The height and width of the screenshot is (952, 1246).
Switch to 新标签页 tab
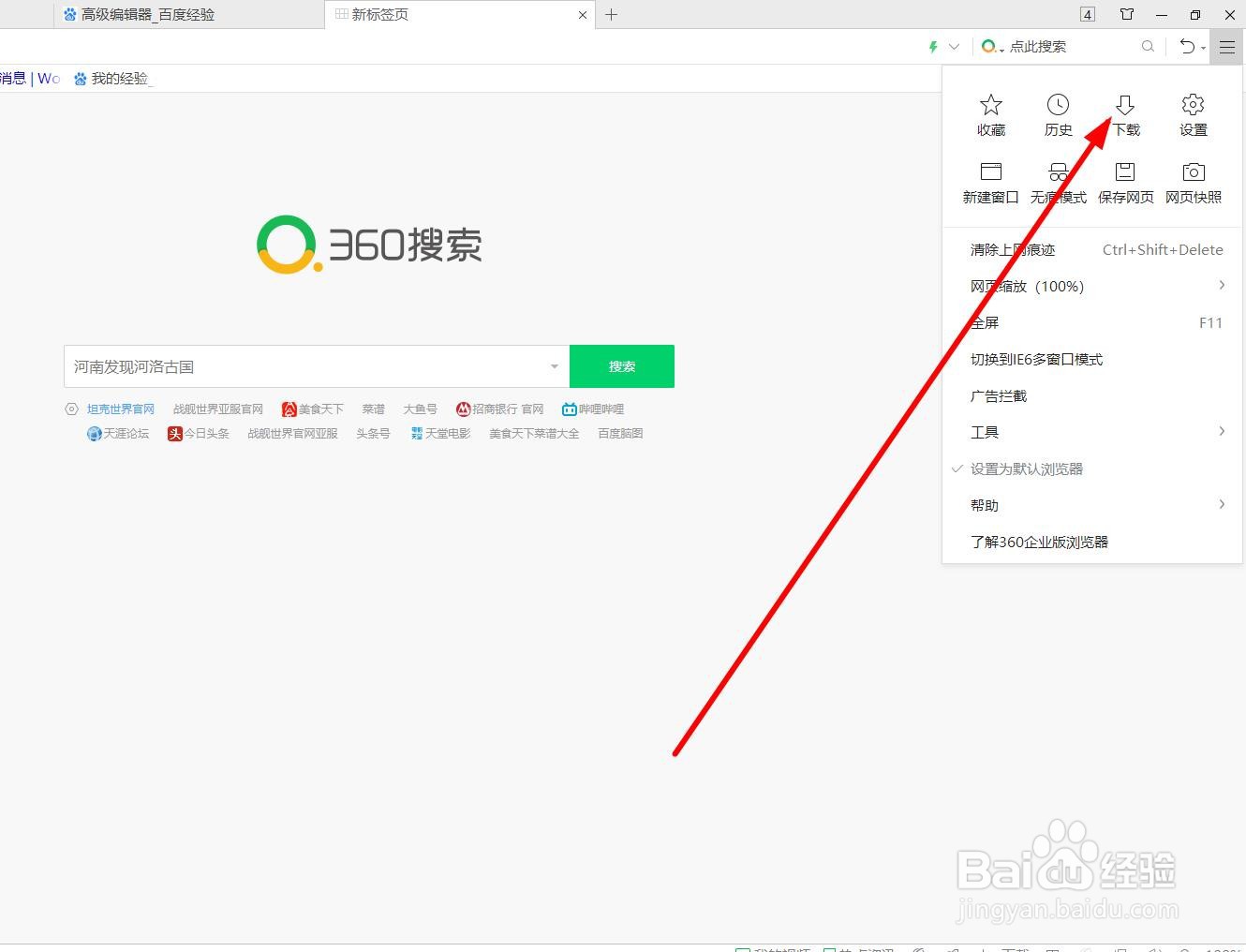pyautogui.click(x=459, y=15)
